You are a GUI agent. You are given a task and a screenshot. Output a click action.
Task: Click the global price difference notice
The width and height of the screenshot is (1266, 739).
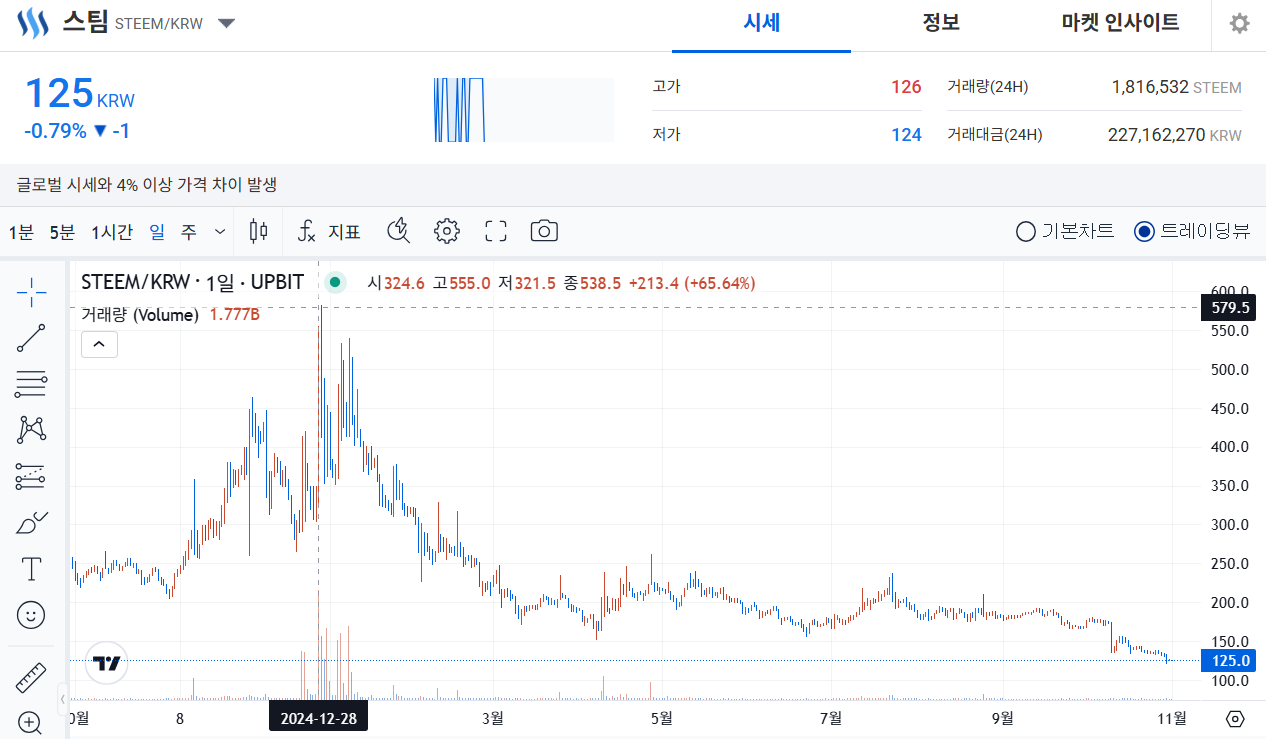pos(146,185)
